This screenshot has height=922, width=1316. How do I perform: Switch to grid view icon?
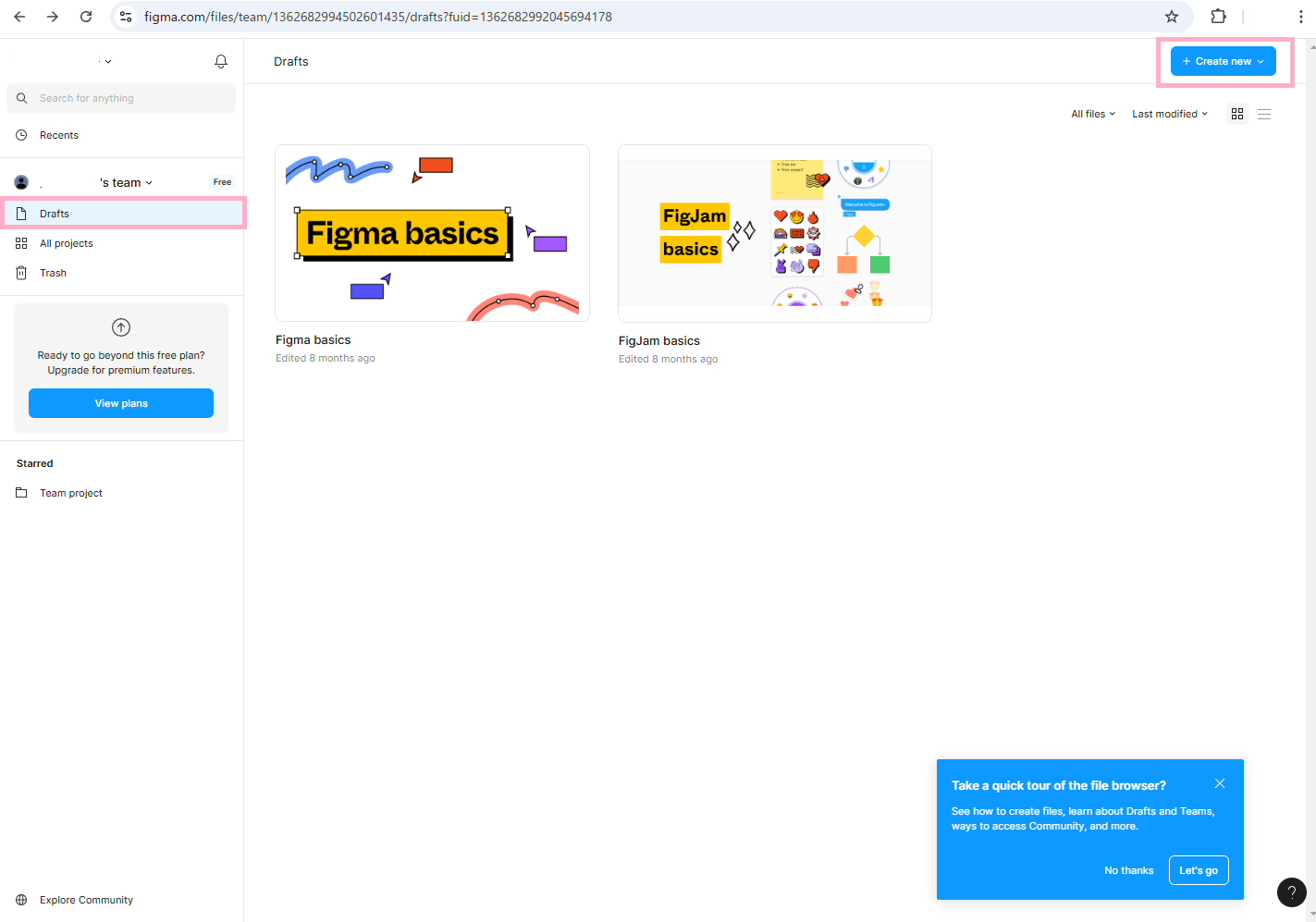tap(1237, 114)
